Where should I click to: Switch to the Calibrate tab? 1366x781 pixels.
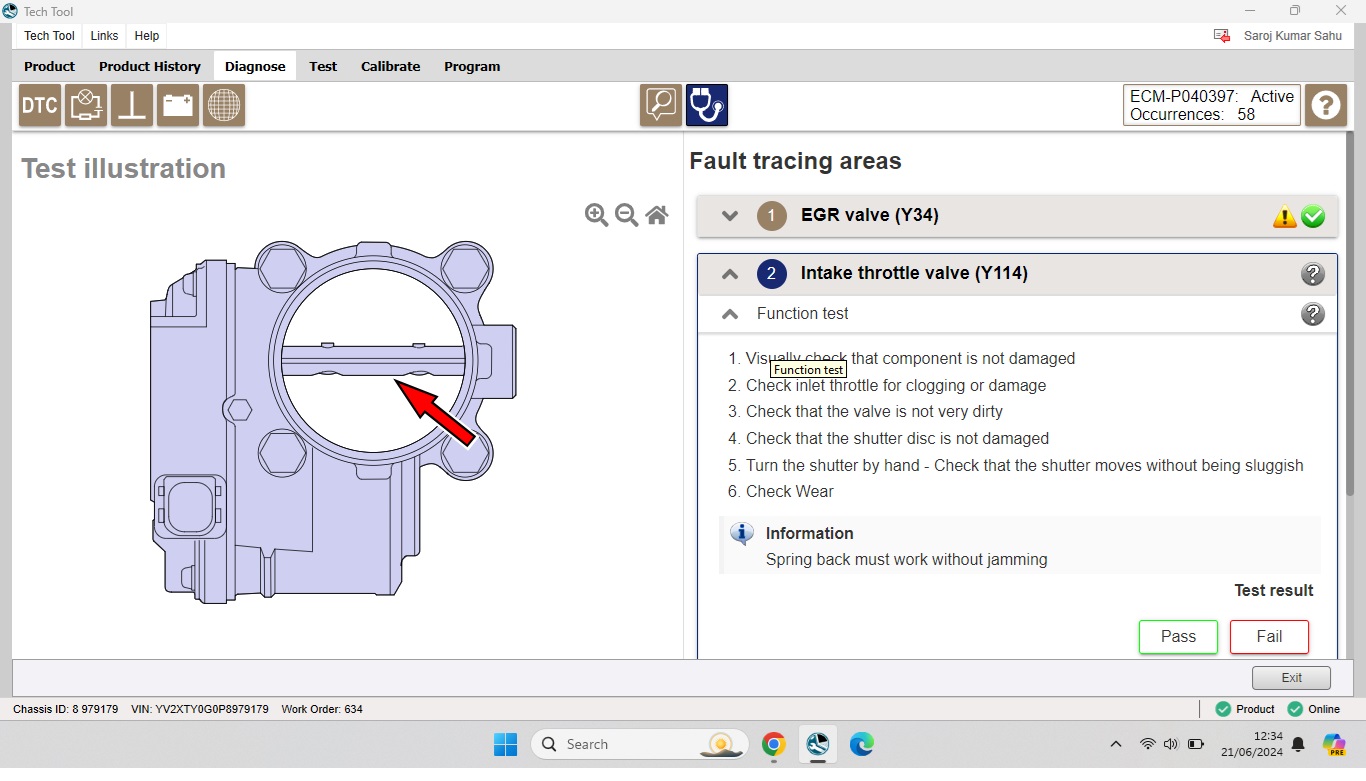pyautogui.click(x=390, y=66)
